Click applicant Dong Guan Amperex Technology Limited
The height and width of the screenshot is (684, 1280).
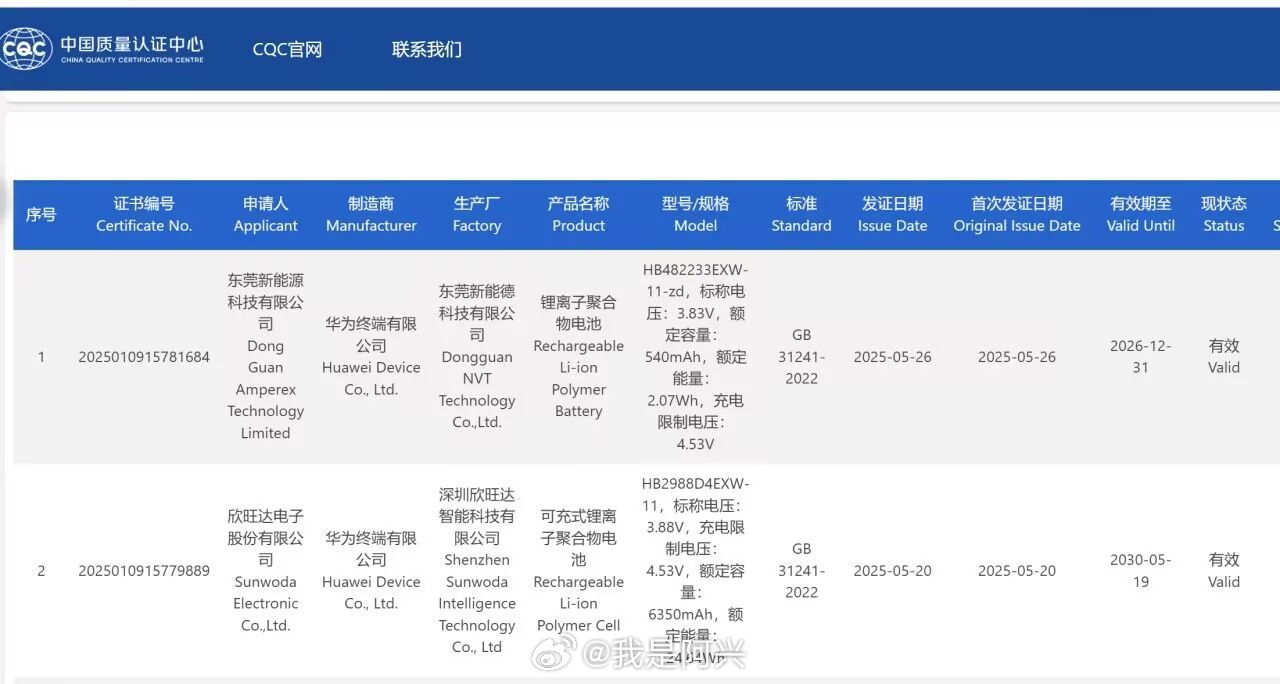(x=265, y=357)
